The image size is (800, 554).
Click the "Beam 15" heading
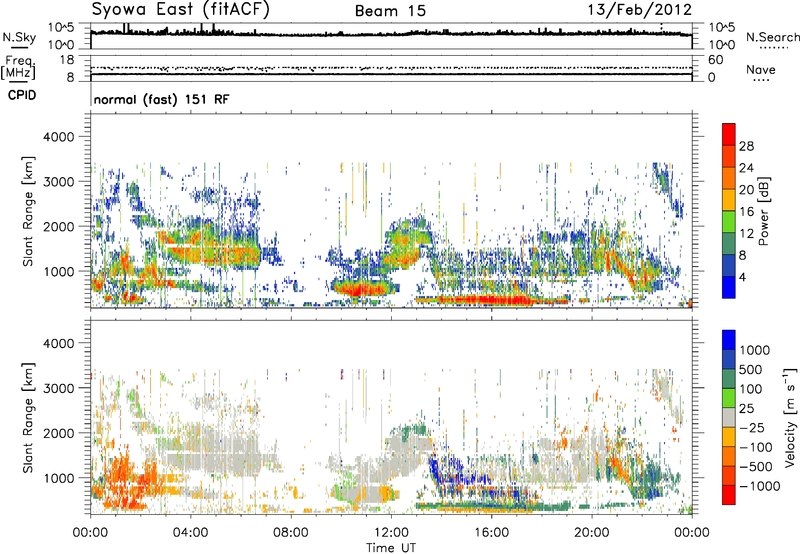[x=390, y=11]
